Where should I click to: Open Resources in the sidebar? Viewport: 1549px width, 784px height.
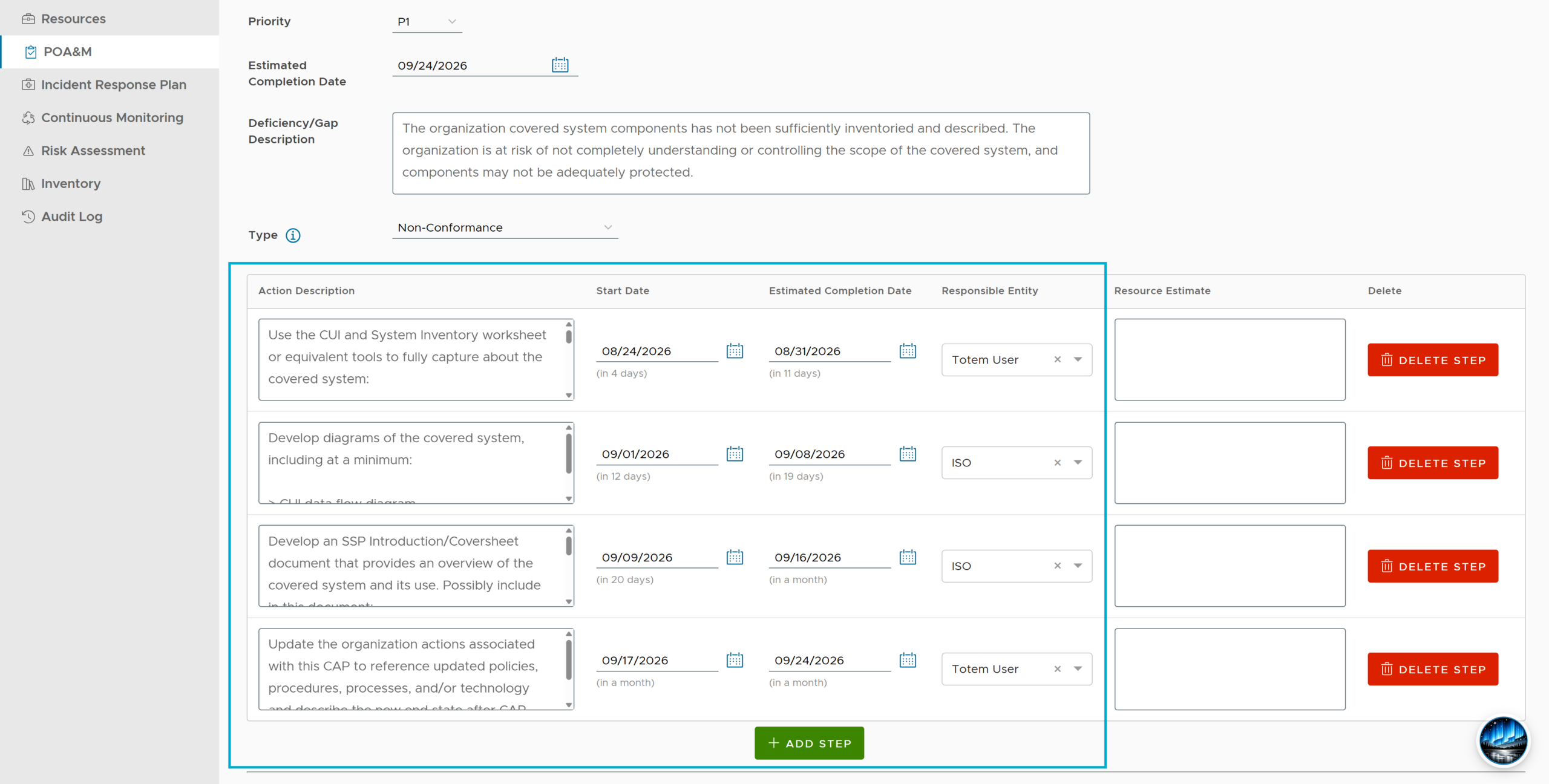[x=110, y=19]
